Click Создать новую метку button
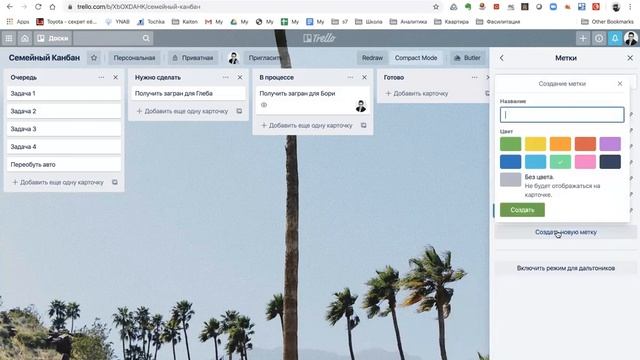 click(x=566, y=232)
